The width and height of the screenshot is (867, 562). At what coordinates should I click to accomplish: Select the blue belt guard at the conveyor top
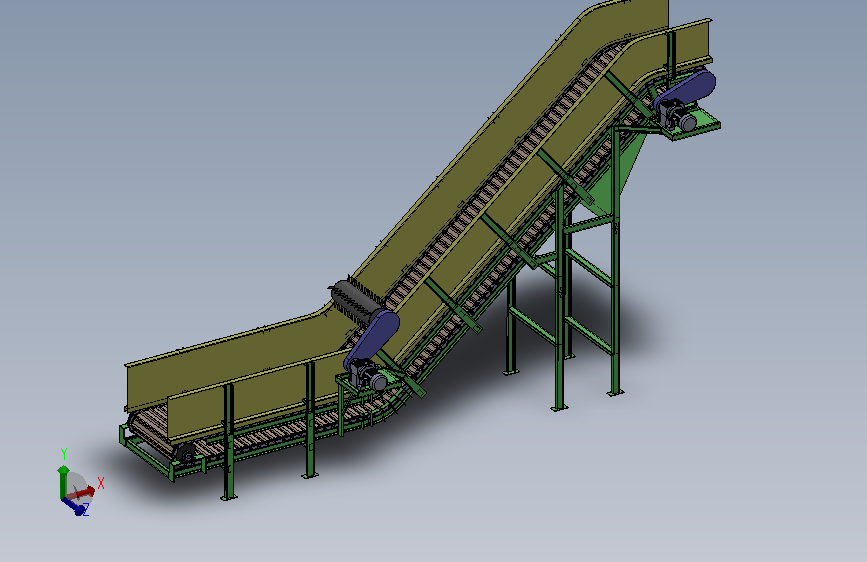[685, 89]
